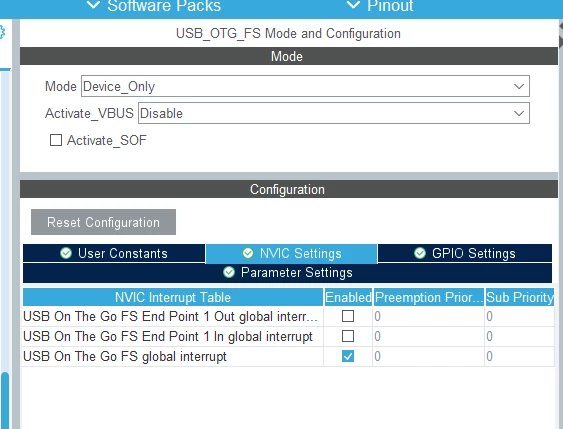Click preemption priority value for End Point 1 In row
The height and width of the screenshot is (429, 563).
pyautogui.click(x=429, y=336)
